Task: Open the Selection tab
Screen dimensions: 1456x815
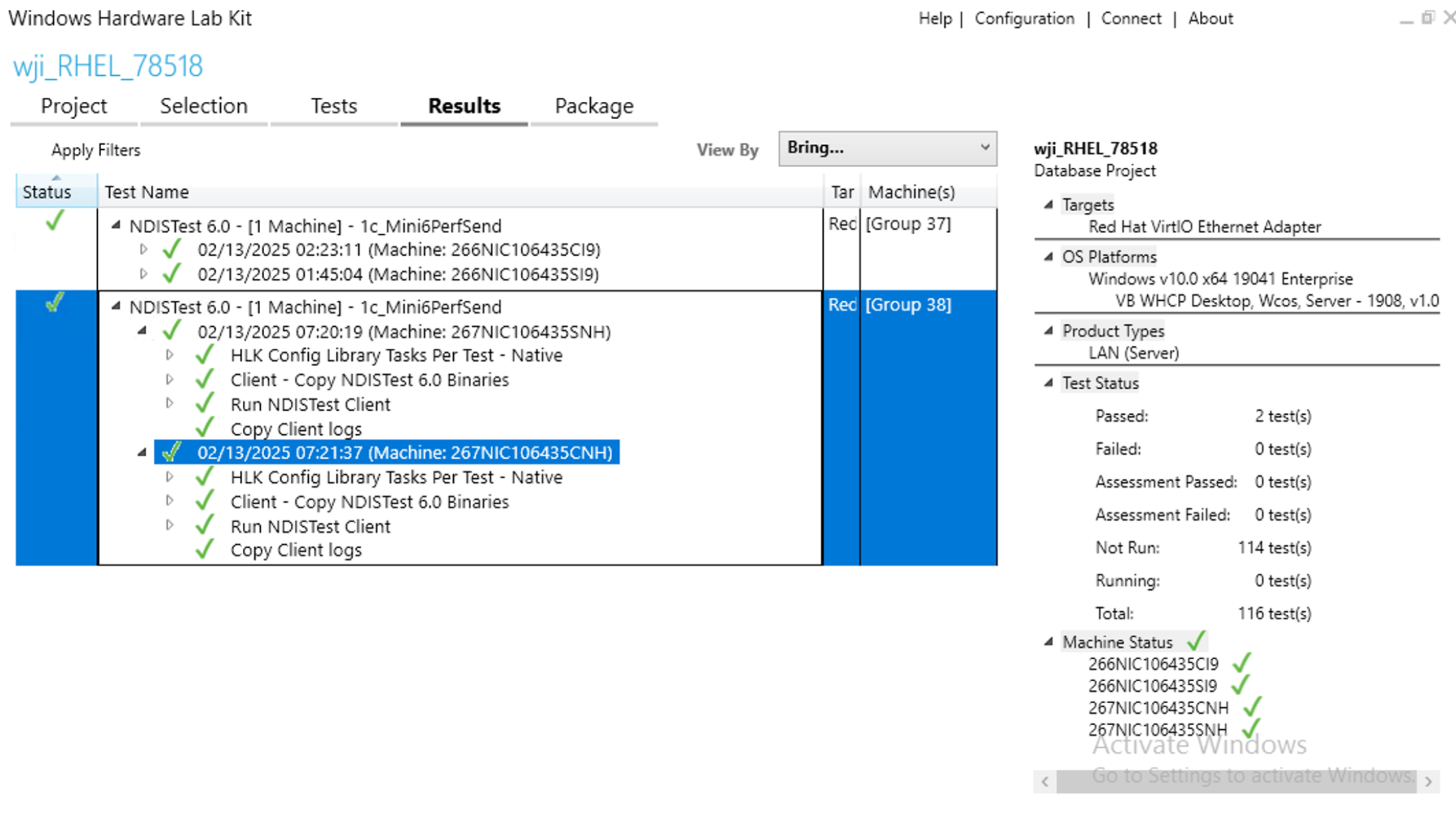Action: coord(204,106)
